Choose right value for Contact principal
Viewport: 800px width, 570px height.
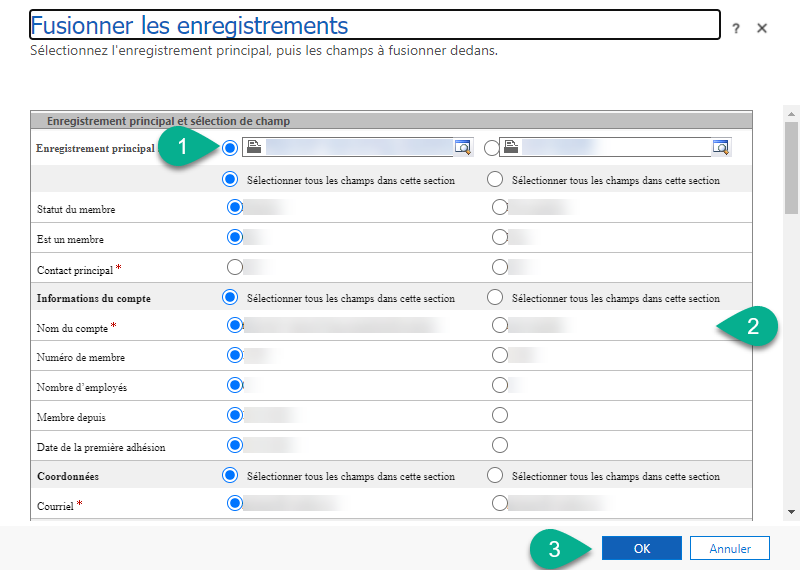tap(500, 267)
